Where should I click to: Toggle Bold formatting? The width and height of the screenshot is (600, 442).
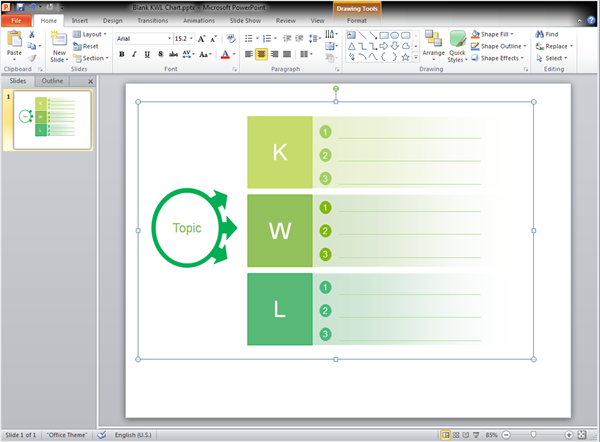(121, 55)
